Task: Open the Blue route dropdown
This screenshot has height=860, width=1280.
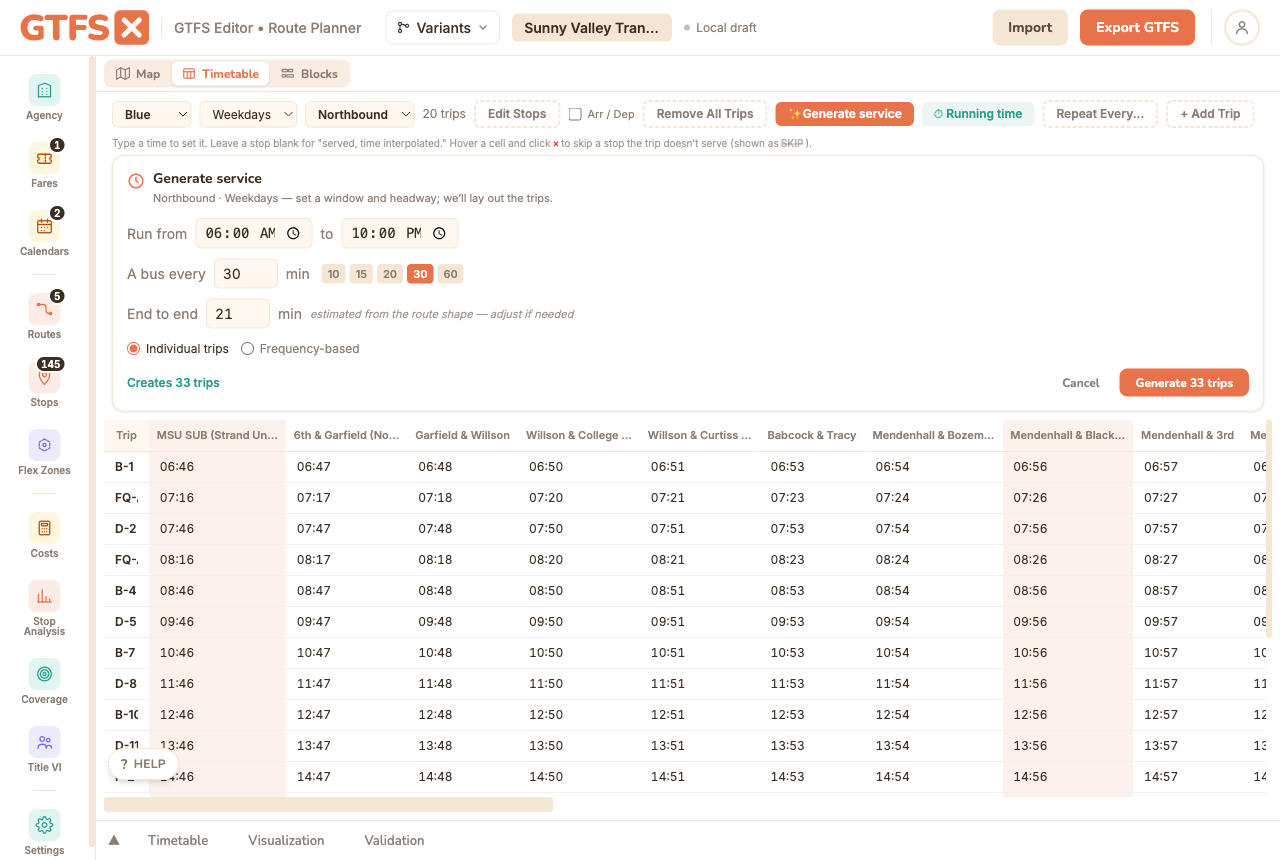Action: 151,114
